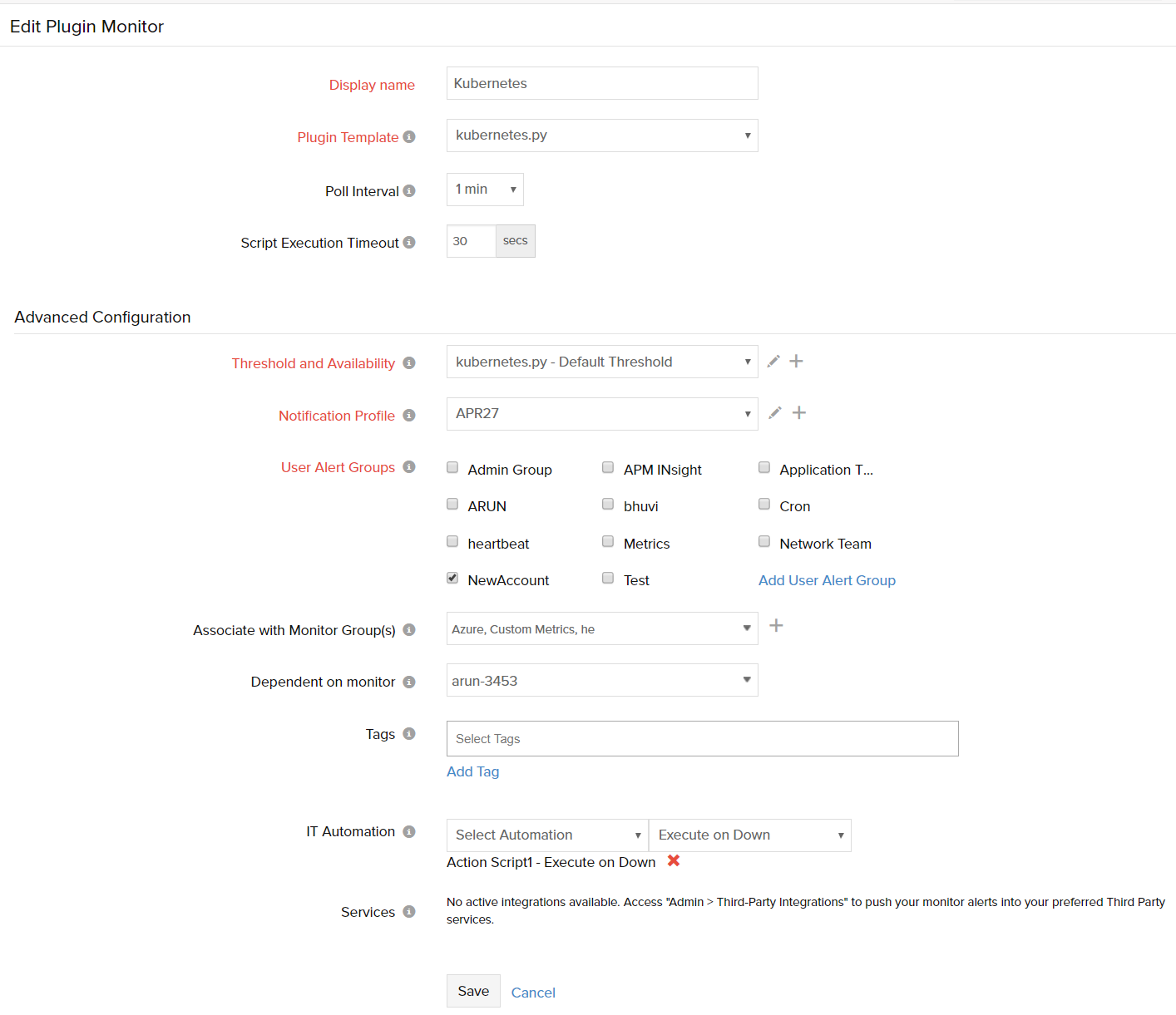The image size is (1176, 1015).
Task: Add new threshold profile plus icon
Action: click(x=796, y=361)
